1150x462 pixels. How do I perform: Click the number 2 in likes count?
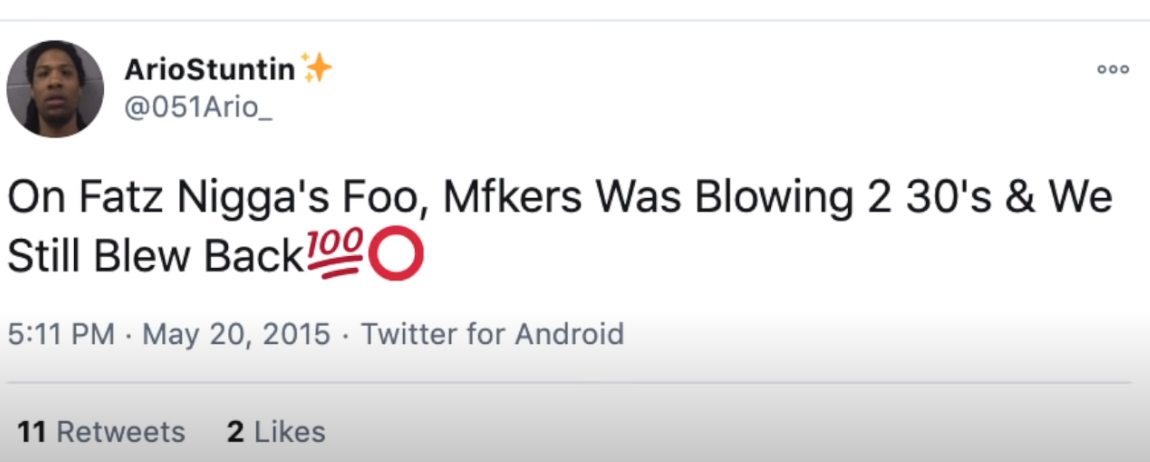coord(236,432)
